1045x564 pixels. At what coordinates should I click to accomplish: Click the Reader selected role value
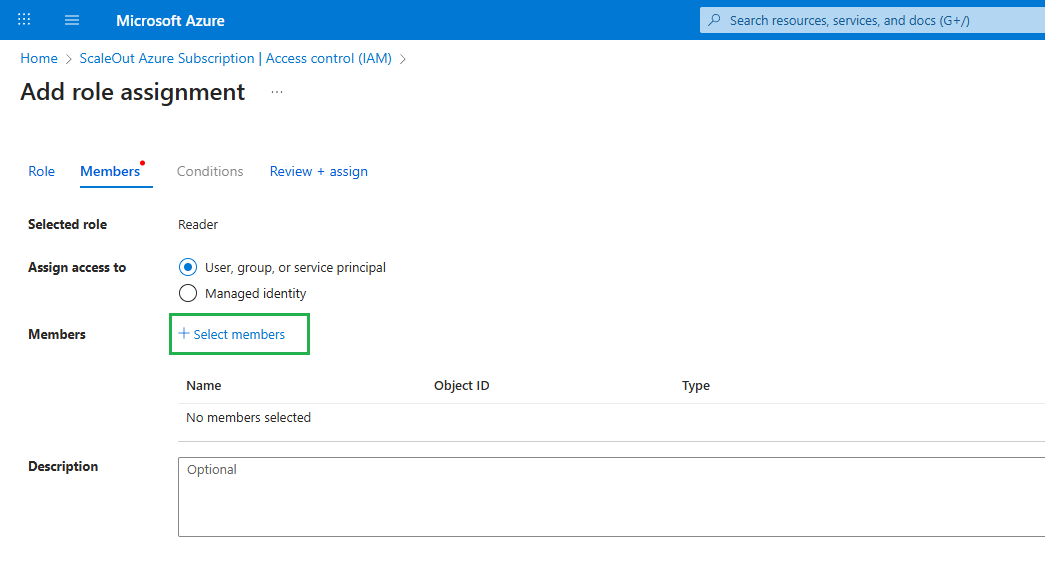[x=198, y=225]
